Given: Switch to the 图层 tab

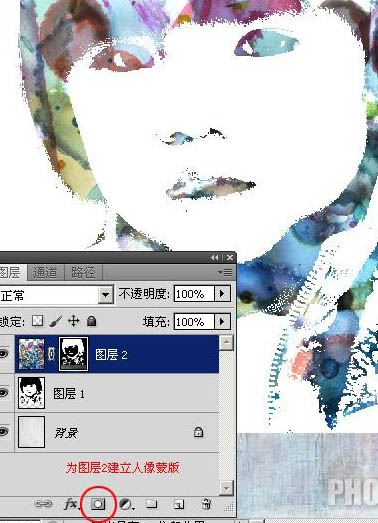Looking at the screenshot, I should (x=13, y=273).
